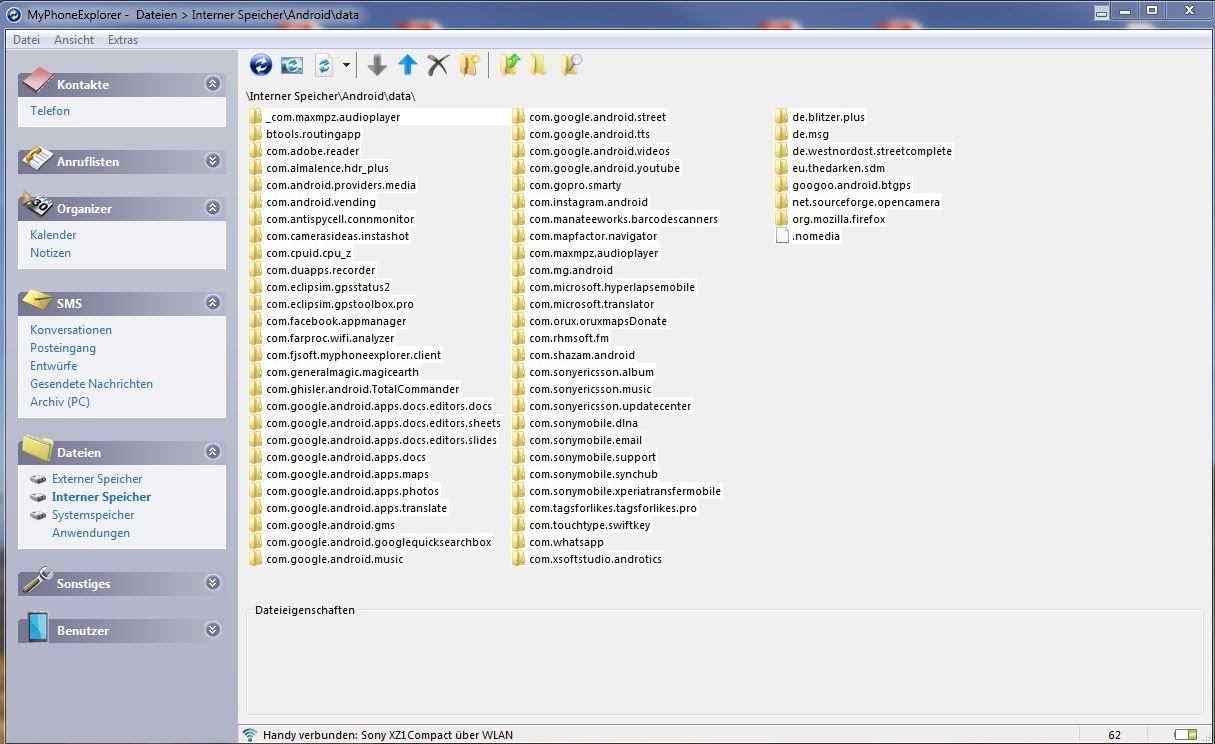This screenshot has width=1215, height=744.
Task: Open SMS Entwürfe
Action: click(x=54, y=366)
